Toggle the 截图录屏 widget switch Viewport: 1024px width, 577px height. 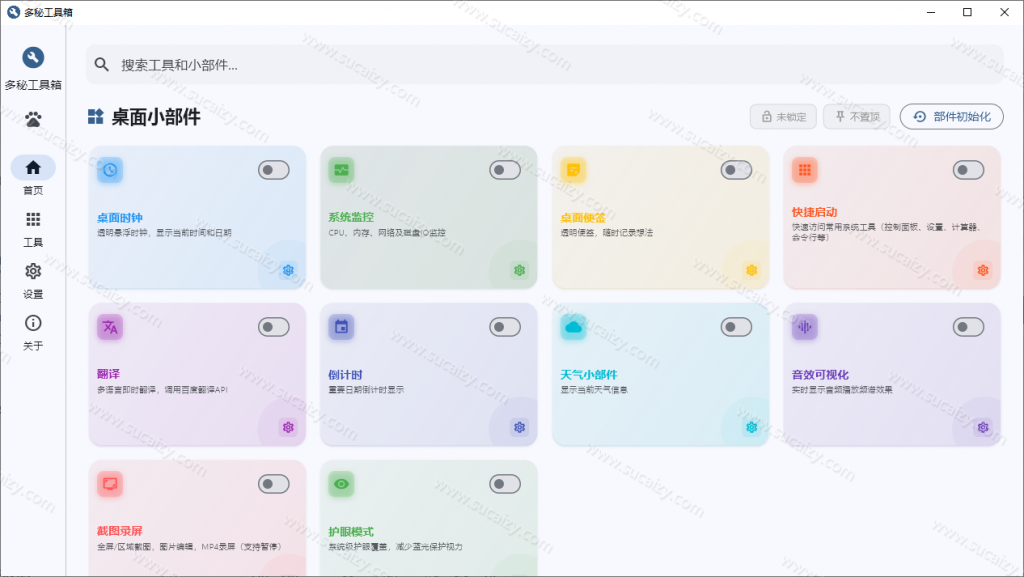coord(274,484)
